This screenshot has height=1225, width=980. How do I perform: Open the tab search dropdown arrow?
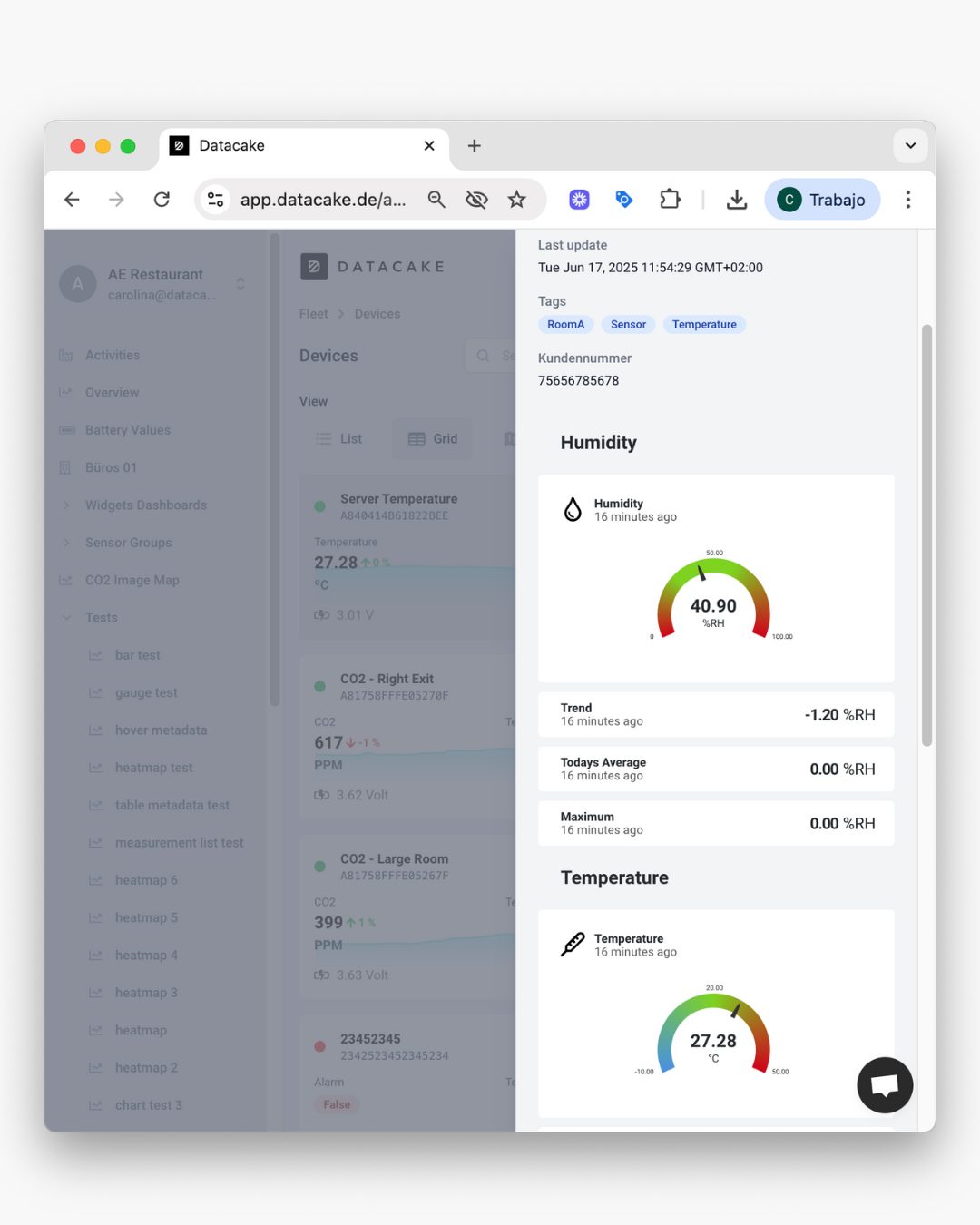[910, 146]
